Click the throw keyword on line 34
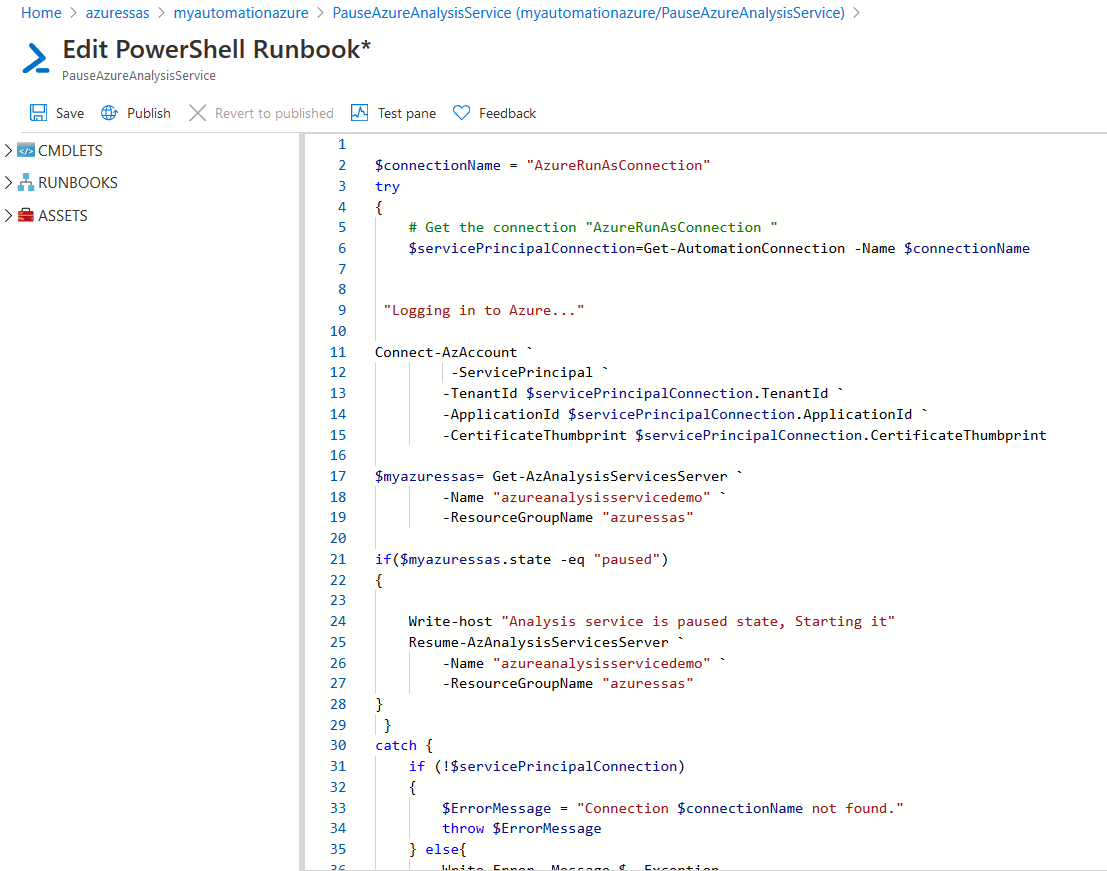 point(463,829)
